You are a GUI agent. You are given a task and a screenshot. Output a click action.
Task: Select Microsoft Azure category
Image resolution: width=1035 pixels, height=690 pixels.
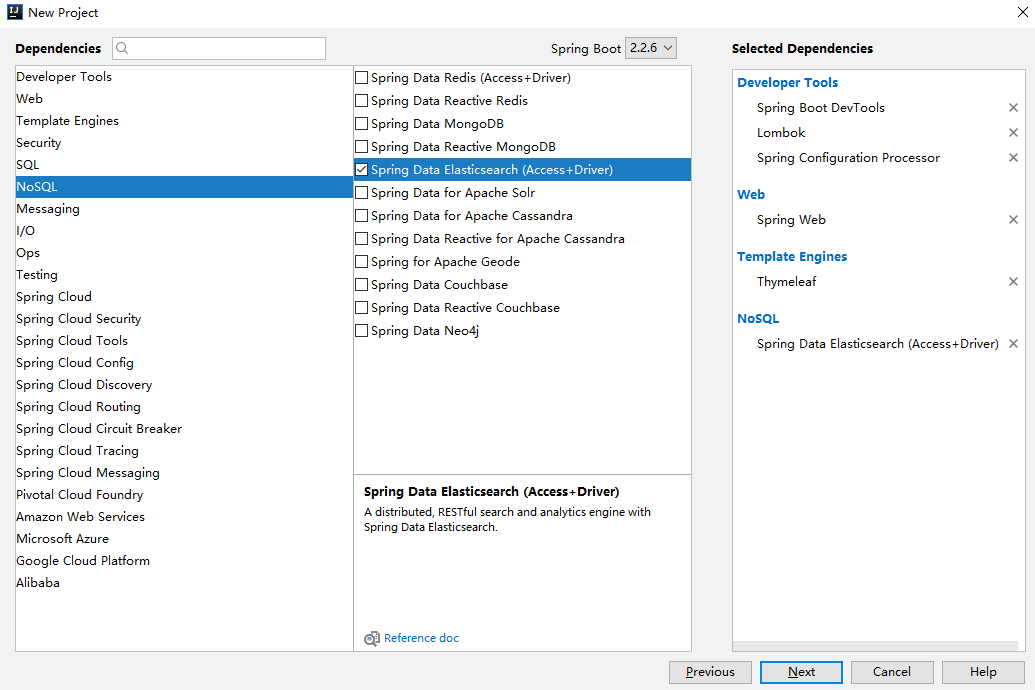[184, 539]
